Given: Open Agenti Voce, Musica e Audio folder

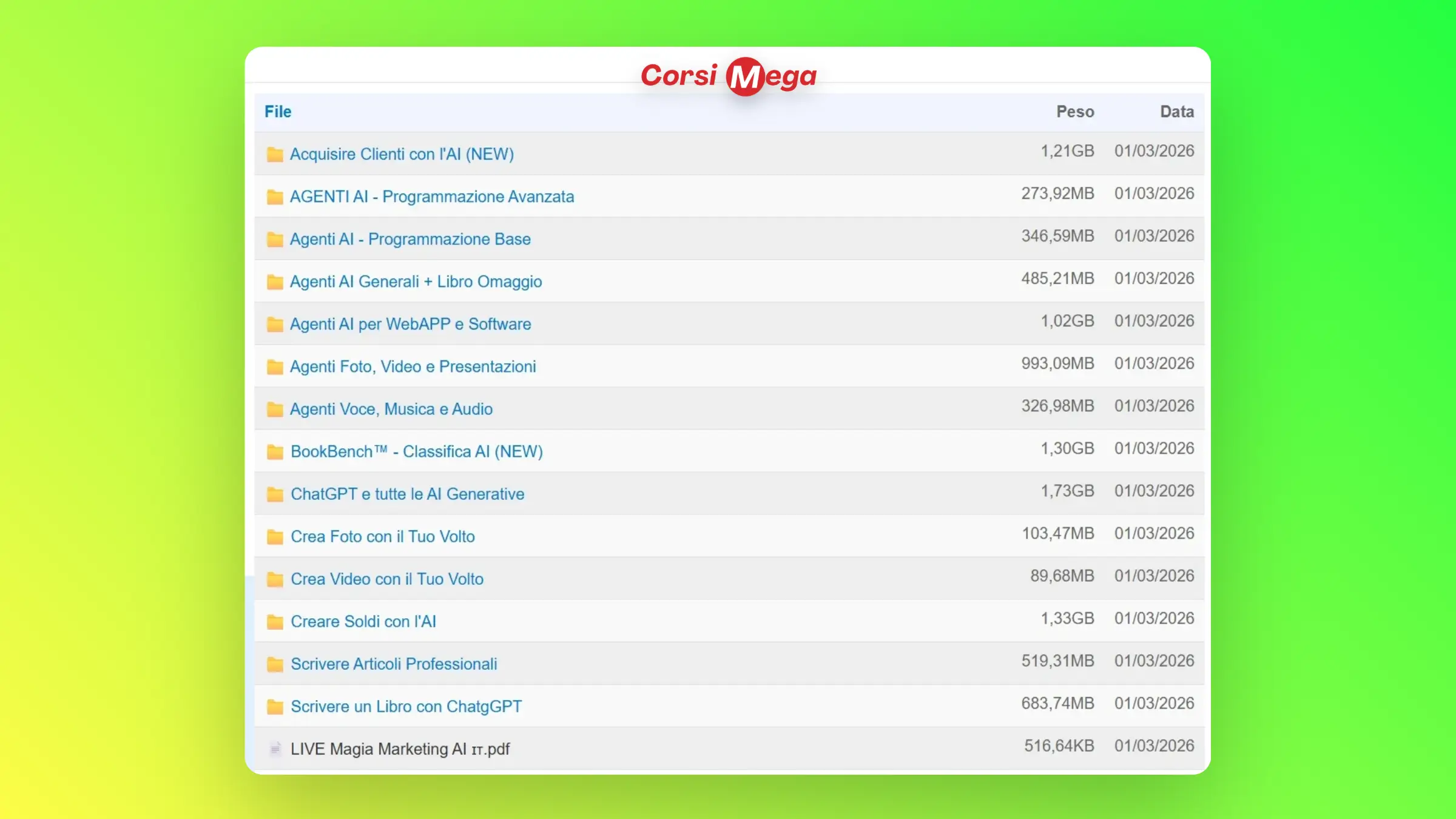Looking at the screenshot, I should tap(391, 409).
